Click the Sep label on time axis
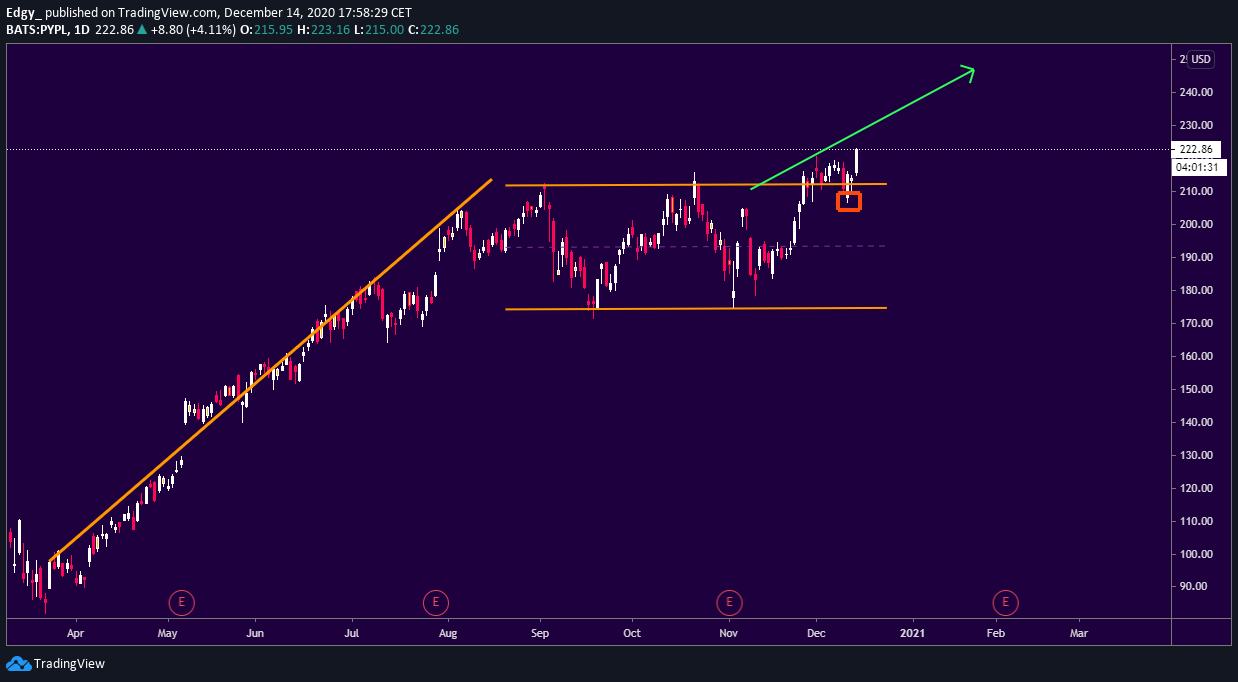 coord(541,633)
